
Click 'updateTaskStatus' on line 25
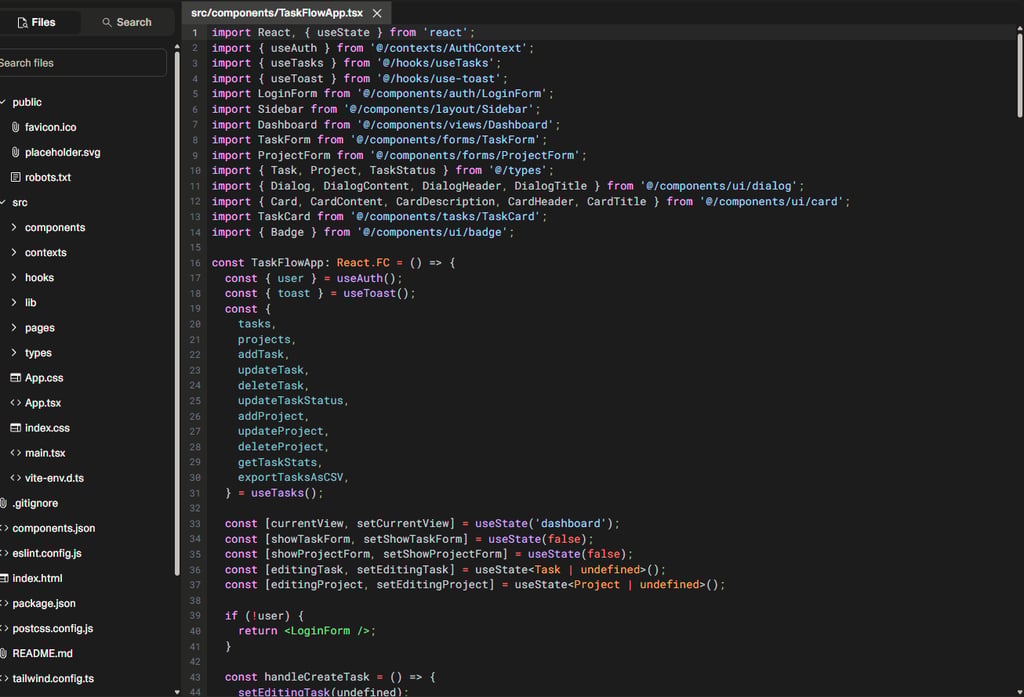[x=290, y=400]
